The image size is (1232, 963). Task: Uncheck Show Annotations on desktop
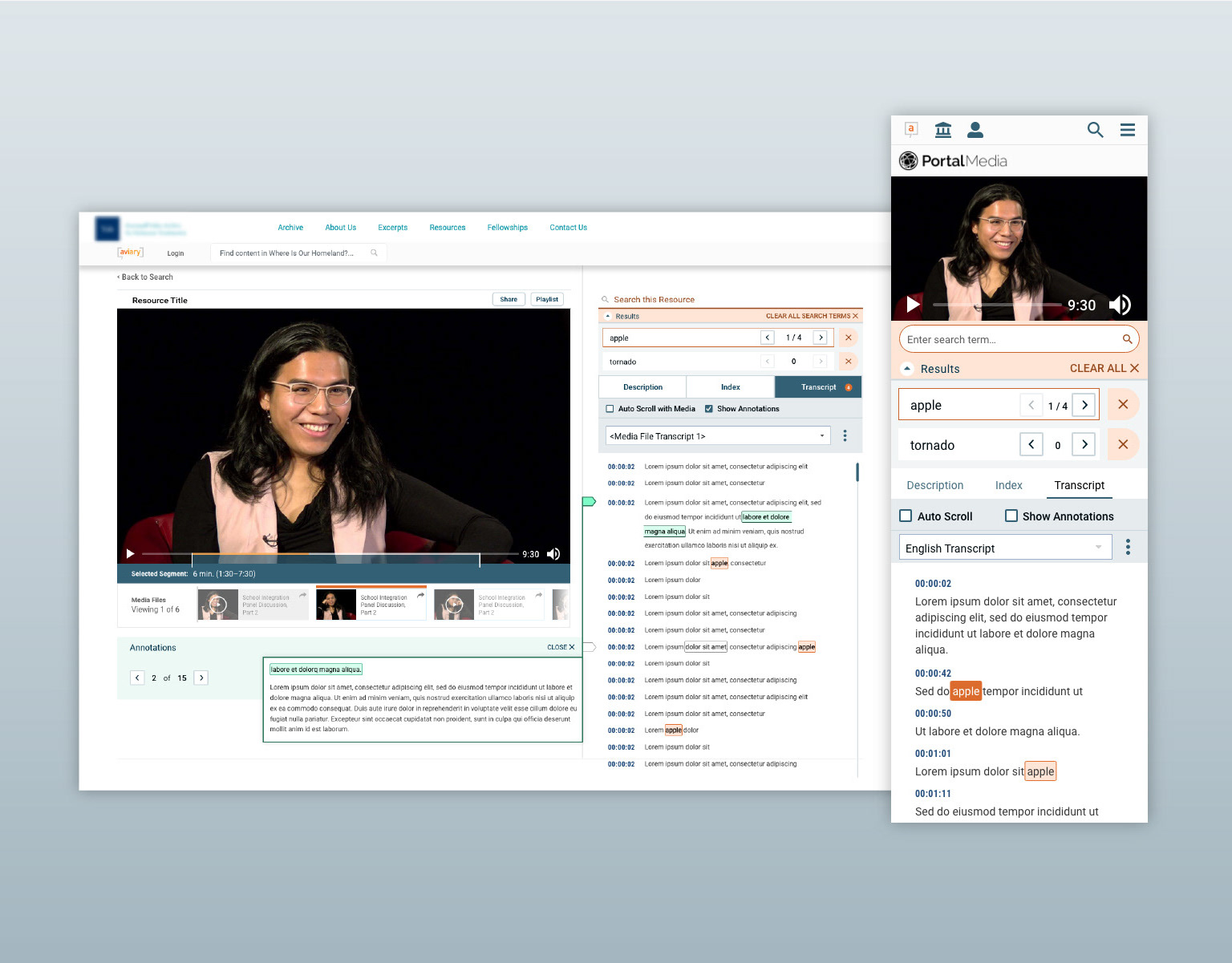point(709,409)
